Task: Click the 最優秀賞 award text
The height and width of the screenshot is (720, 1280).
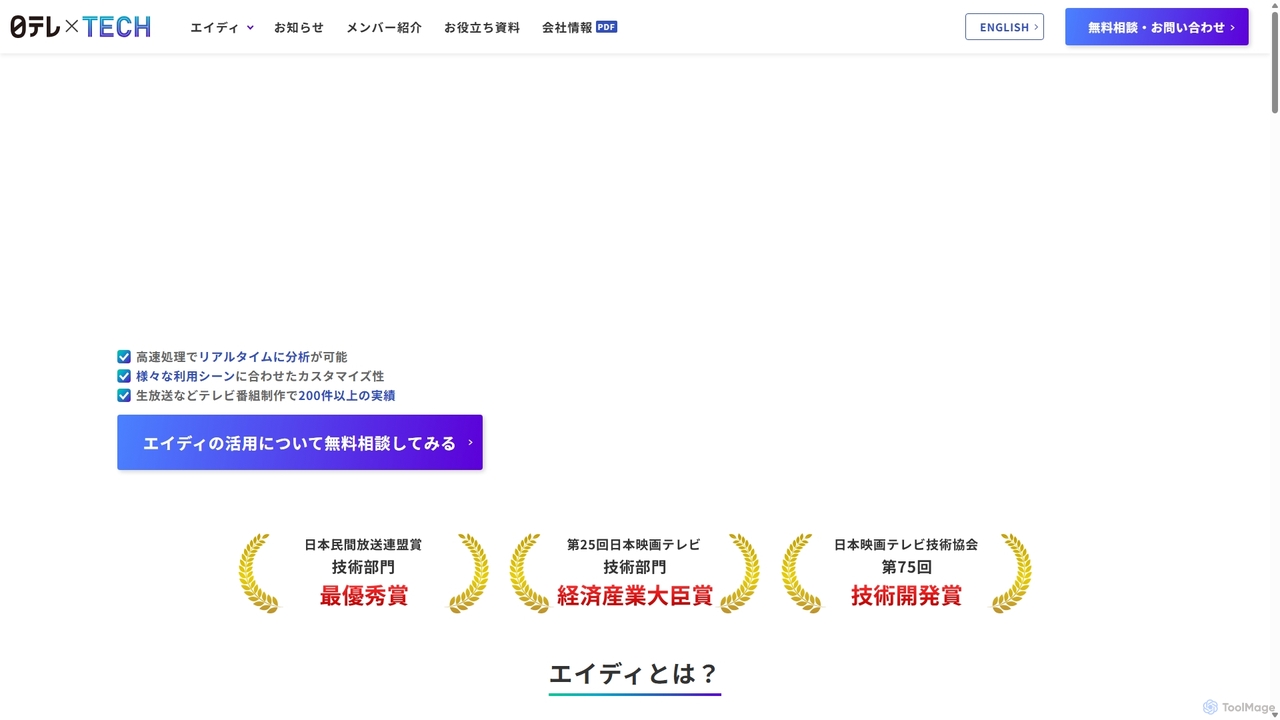Action: click(364, 596)
